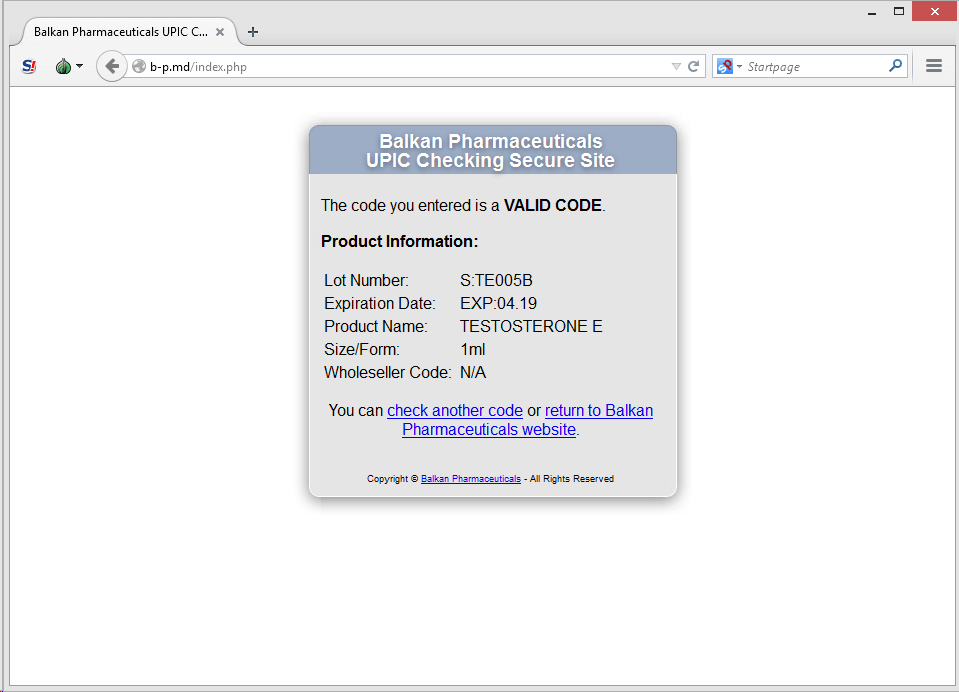
Task: Click the "UPIC Checking Secure Site" header text
Action: click(x=491, y=160)
